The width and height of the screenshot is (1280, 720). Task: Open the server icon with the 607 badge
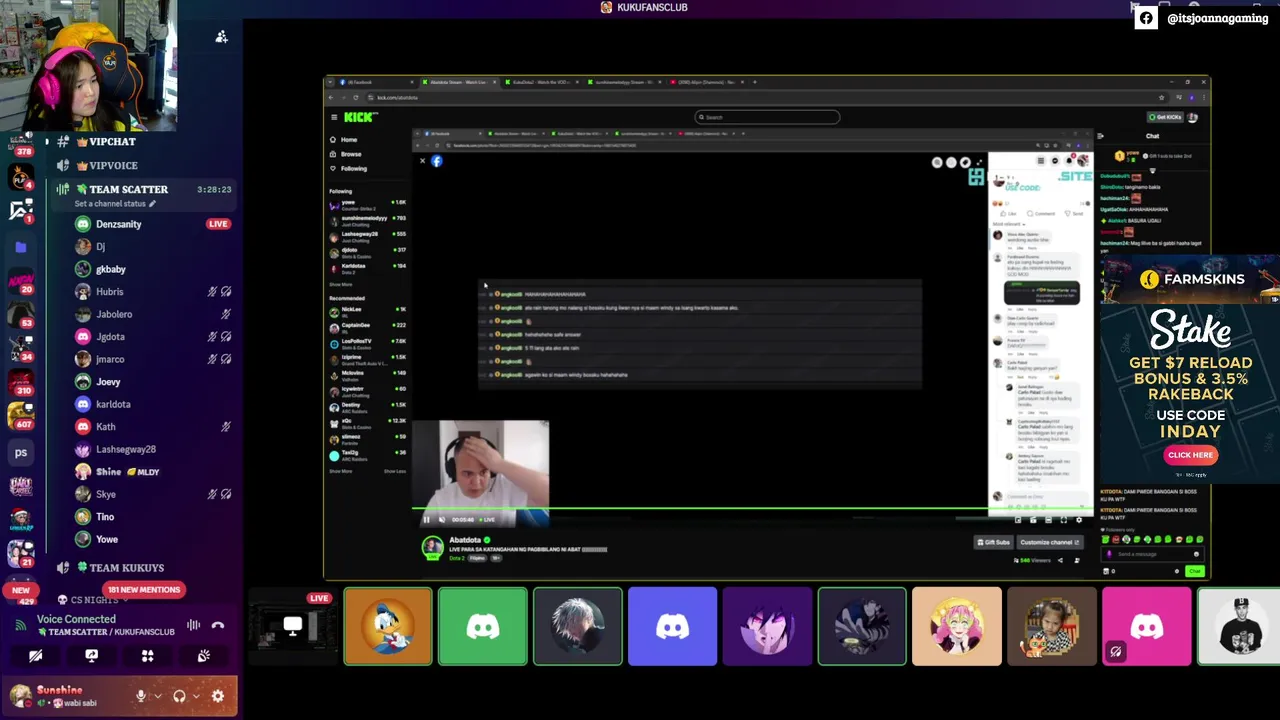click(21, 417)
